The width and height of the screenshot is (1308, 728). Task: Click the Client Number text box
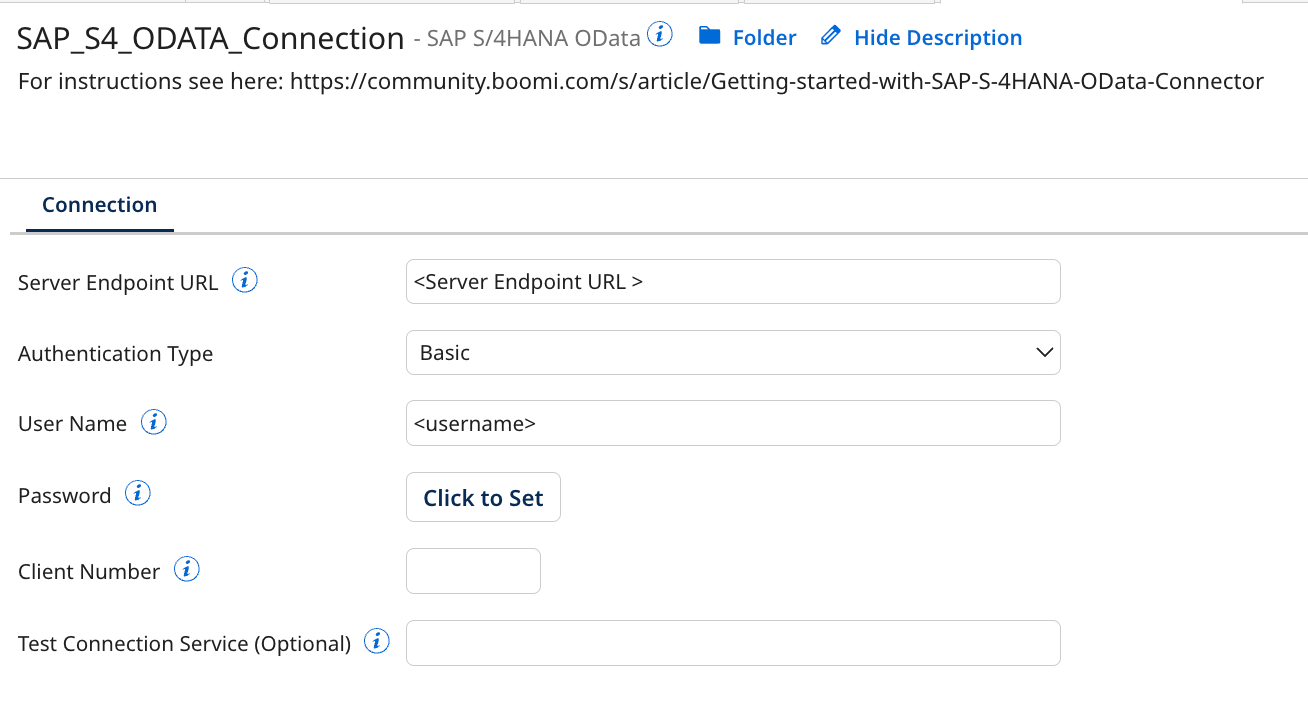473,570
